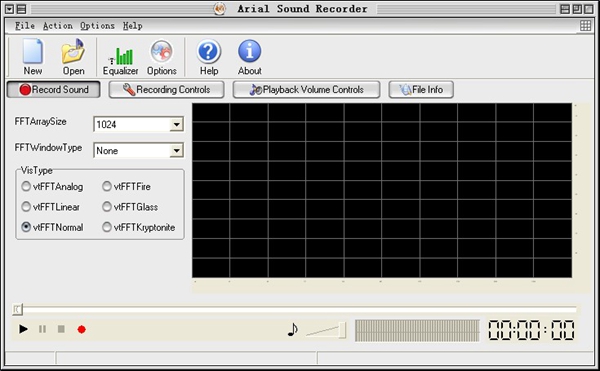This screenshot has width=600, height=371.
Task: Click the Playback Volume Controls button
Action: tap(306, 89)
